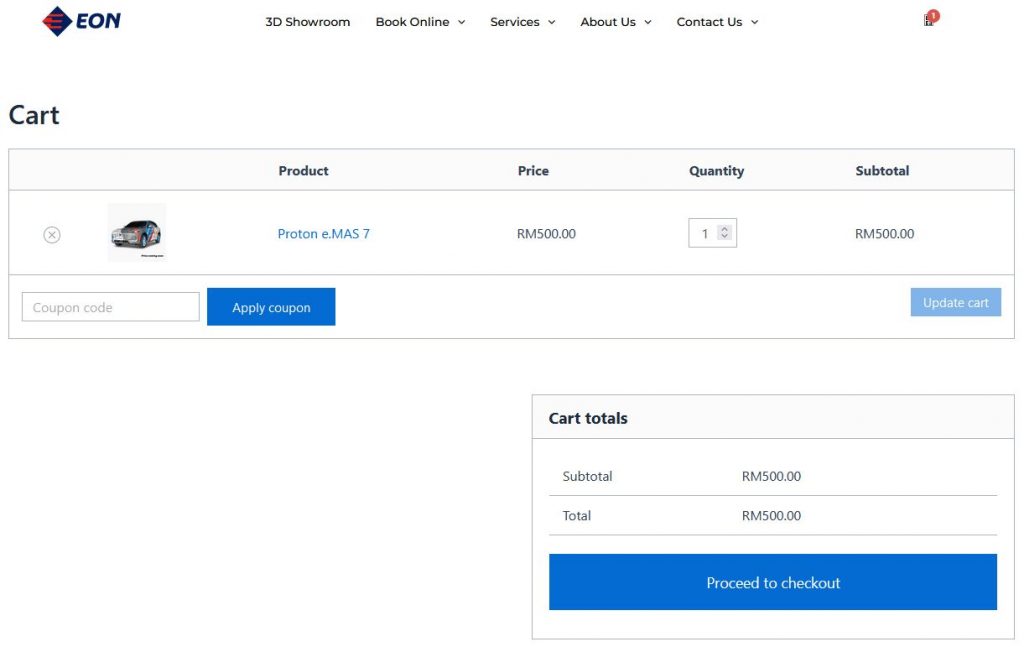Select the Total amount RM500.00
The image size is (1024, 647).
[x=771, y=516]
